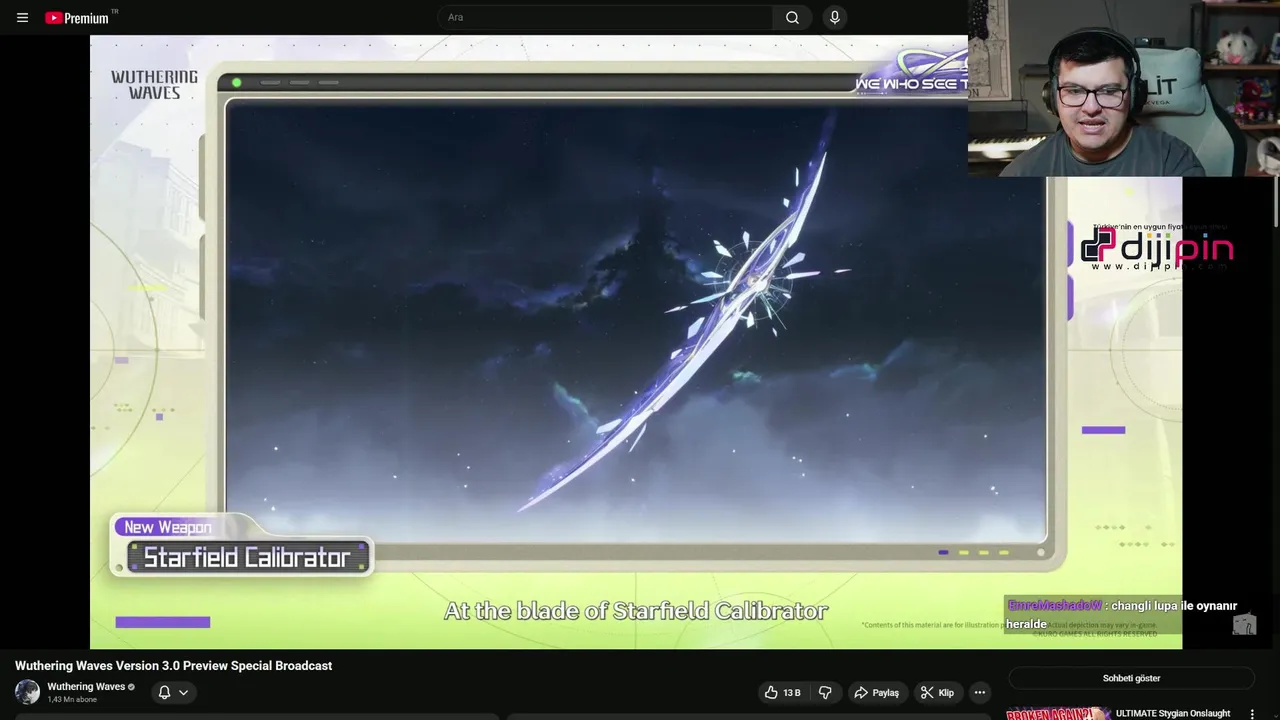Screen dimensions: 1280x720
Task: Open the ULTIMATE Stygian Onslaught video thumbnail
Action: click(1059, 713)
